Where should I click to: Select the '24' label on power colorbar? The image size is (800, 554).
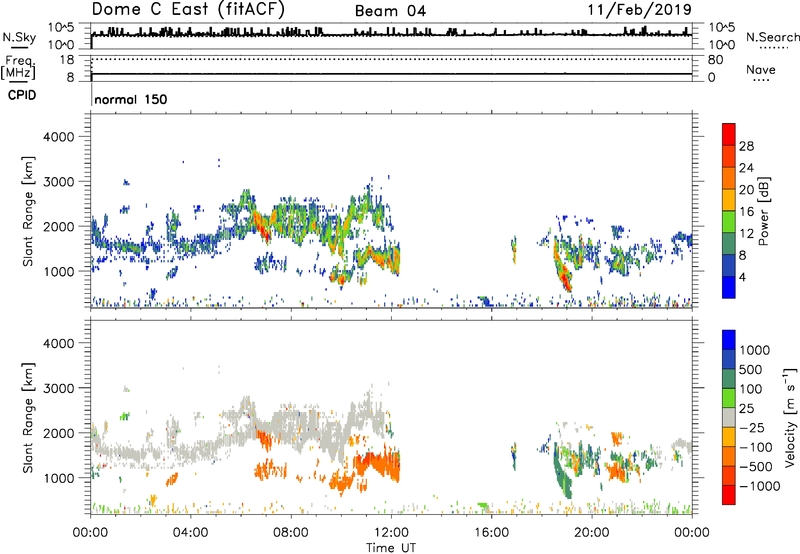746,168
